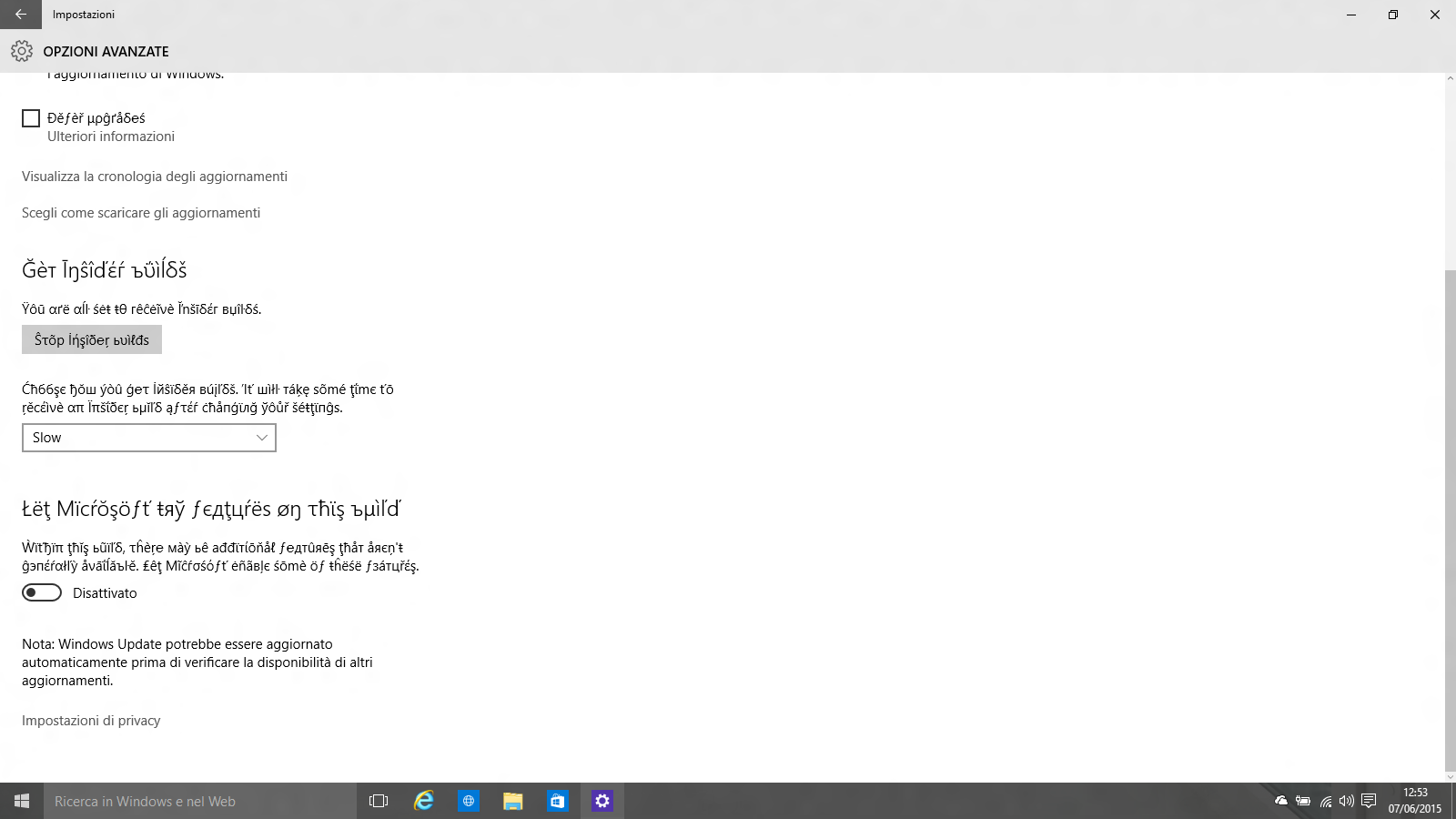
Task: Restore down the Impostazioni window
Action: [1393, 15]
